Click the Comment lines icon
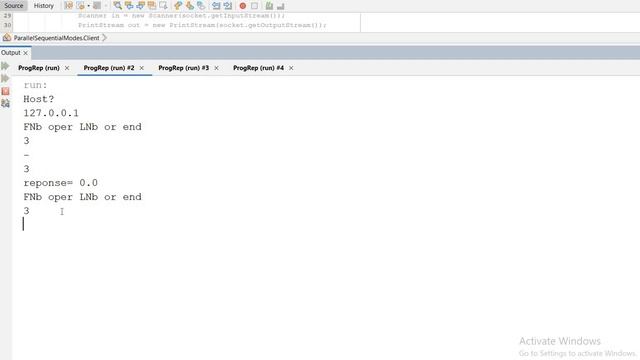640x360 pixels. [269, 6]
